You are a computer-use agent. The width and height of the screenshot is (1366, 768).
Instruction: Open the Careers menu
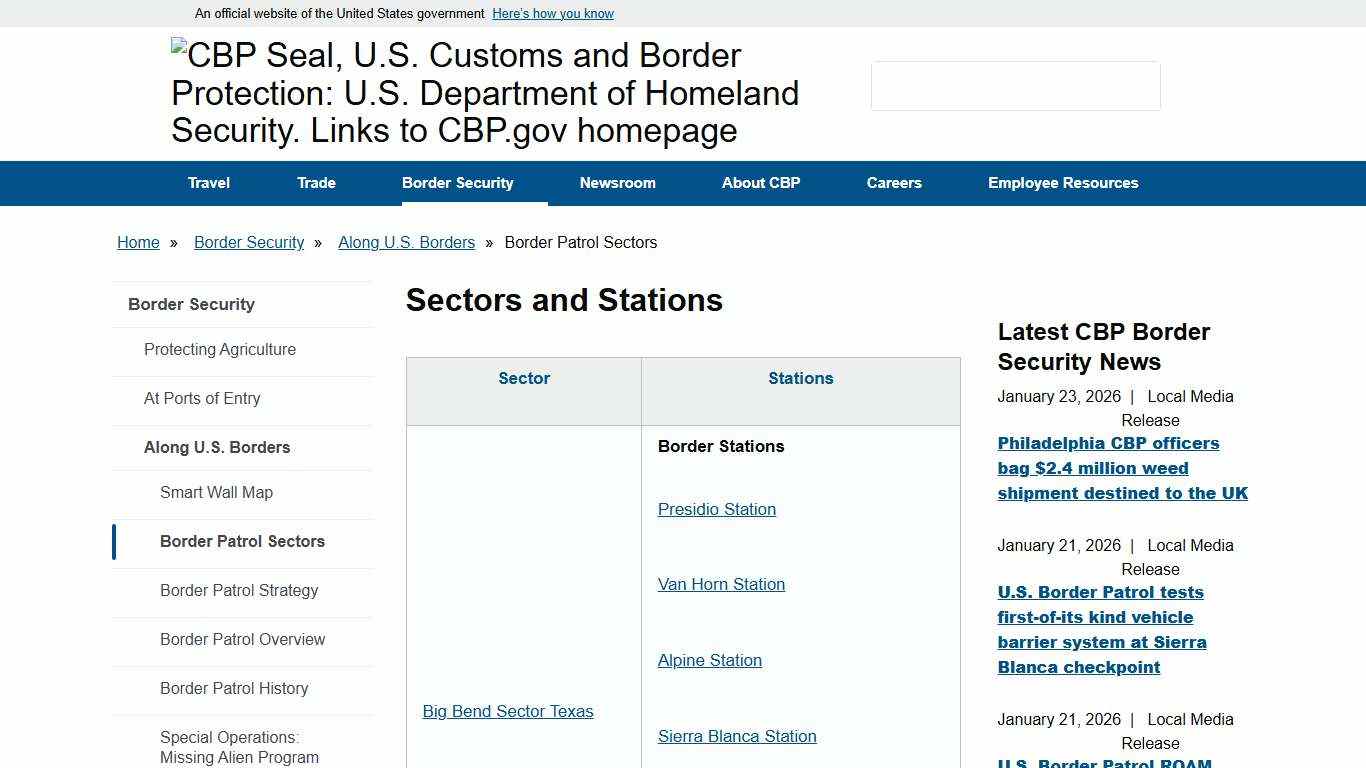click(x=894, y=183)
